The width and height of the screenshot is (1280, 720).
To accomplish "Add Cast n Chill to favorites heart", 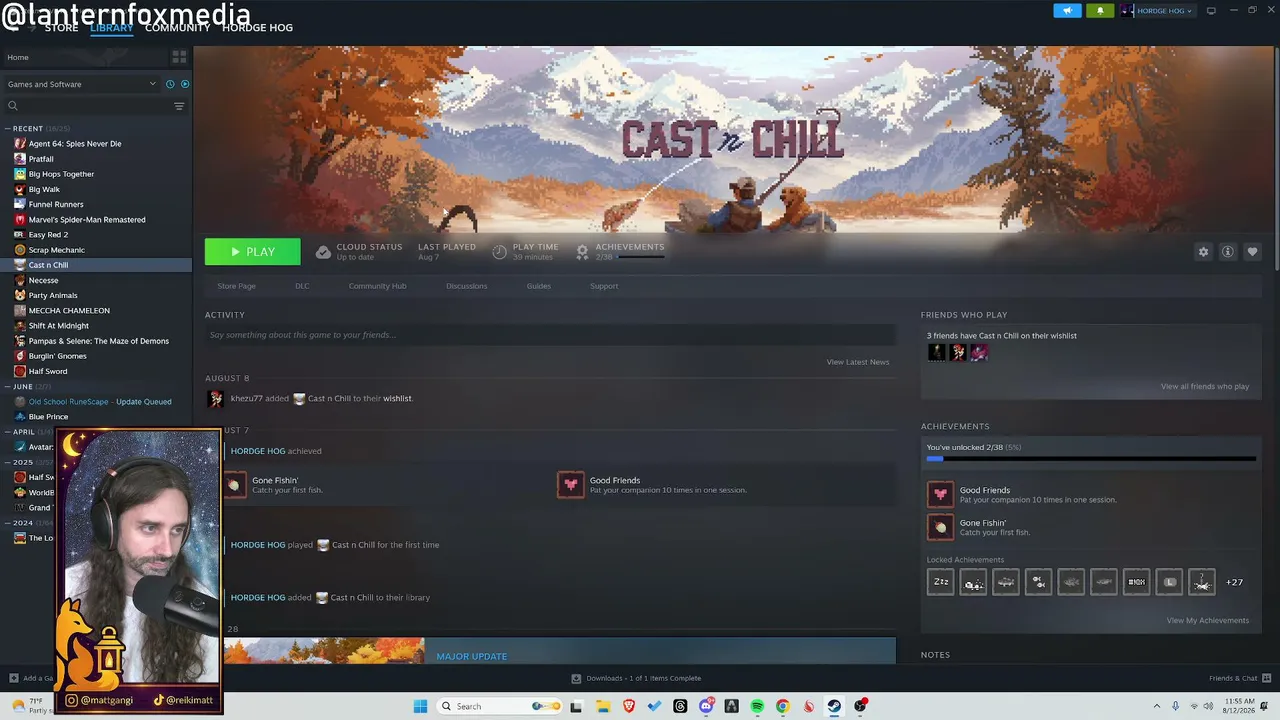I will [1252, 252].
